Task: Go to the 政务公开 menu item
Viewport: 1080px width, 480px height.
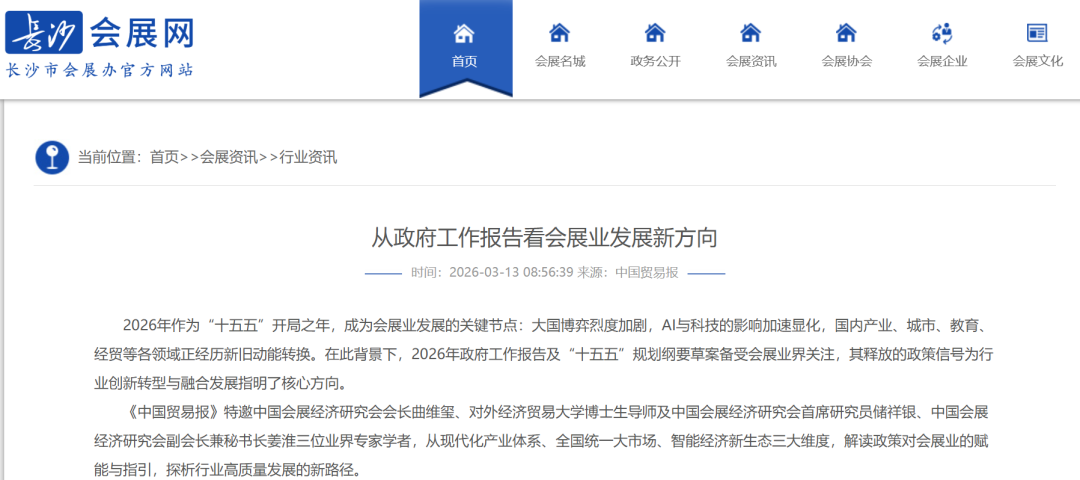Action: pyautogui.click(x=656, y=61)
